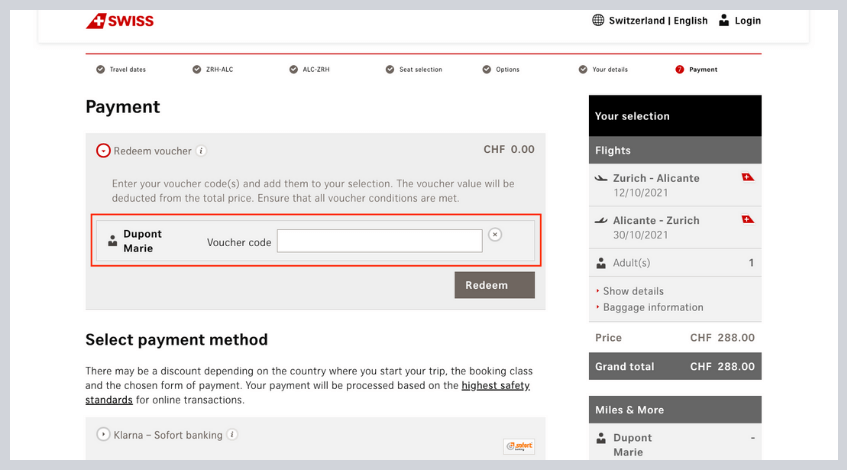Show info for Klarna – Sofort banking

tap(232, 434)
